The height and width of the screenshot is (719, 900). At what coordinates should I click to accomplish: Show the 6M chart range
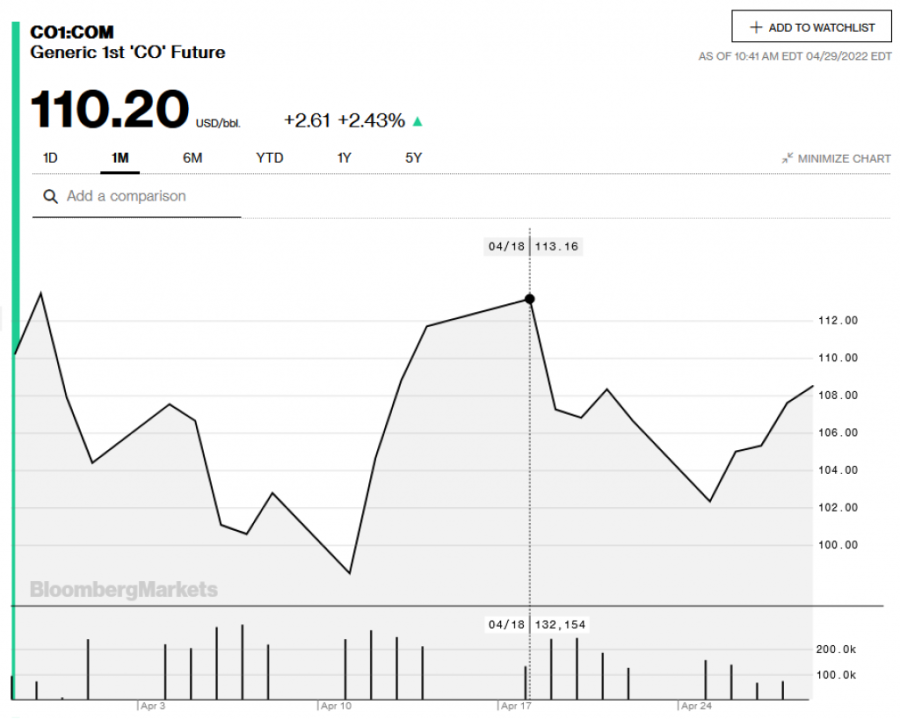[x=193, y=158]
